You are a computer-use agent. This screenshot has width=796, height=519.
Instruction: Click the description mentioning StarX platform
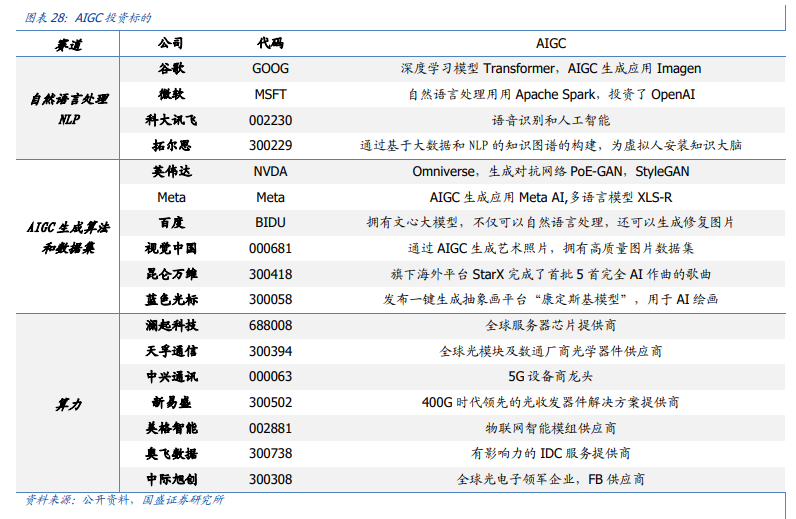pos(551,274)
